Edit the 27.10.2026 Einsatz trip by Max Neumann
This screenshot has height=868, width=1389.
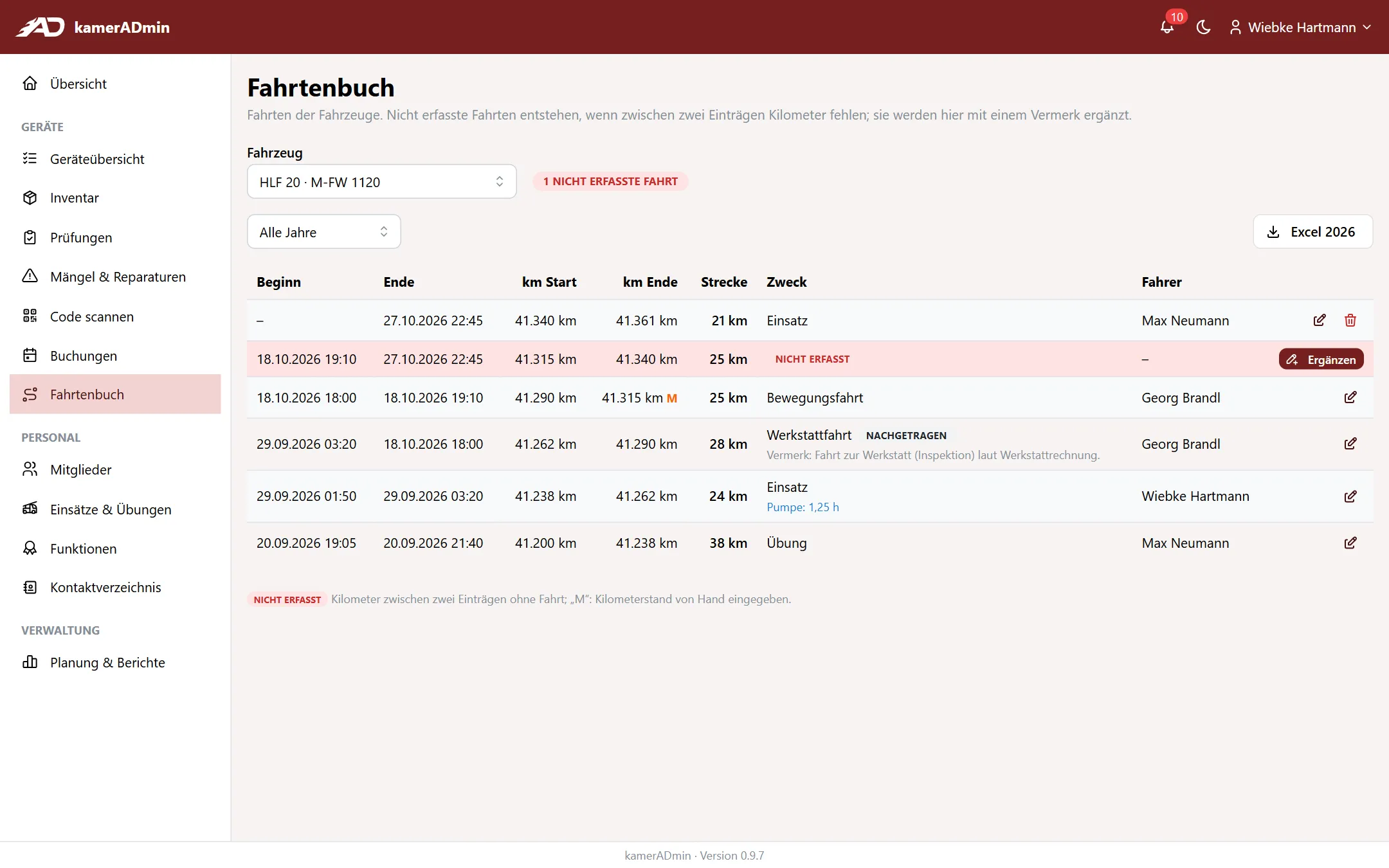pyautogui.click(x=1320, y=320)
